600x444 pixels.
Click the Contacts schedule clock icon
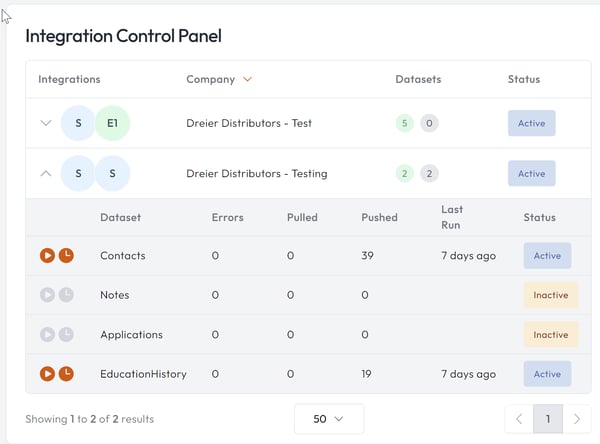(x=66, y=255)
